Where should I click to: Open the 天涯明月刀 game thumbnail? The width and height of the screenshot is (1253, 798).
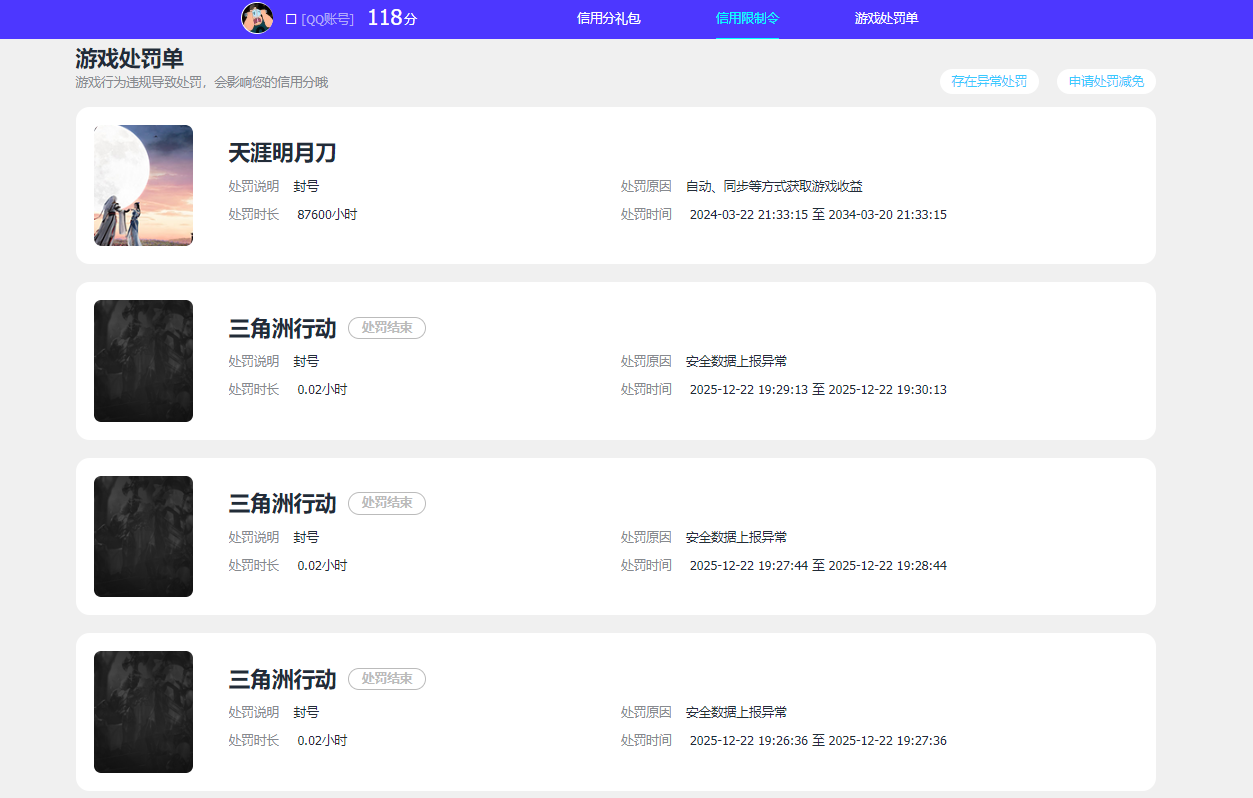[x=143, y=185]
